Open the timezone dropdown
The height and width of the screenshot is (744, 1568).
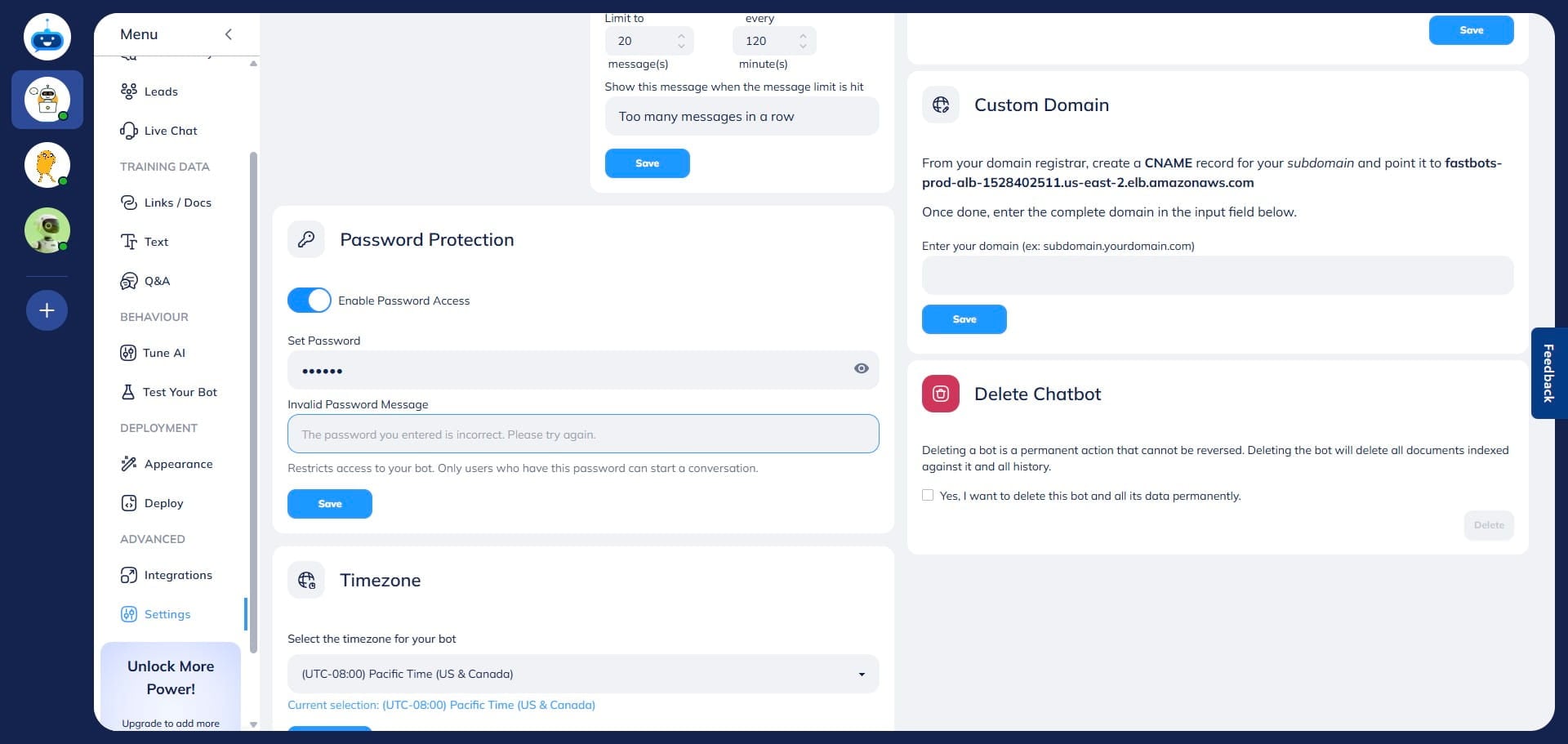583,674
